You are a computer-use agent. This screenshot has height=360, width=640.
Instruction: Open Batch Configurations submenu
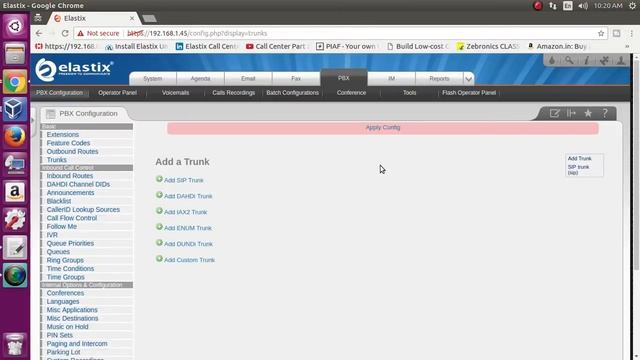(x=293, y=93)
